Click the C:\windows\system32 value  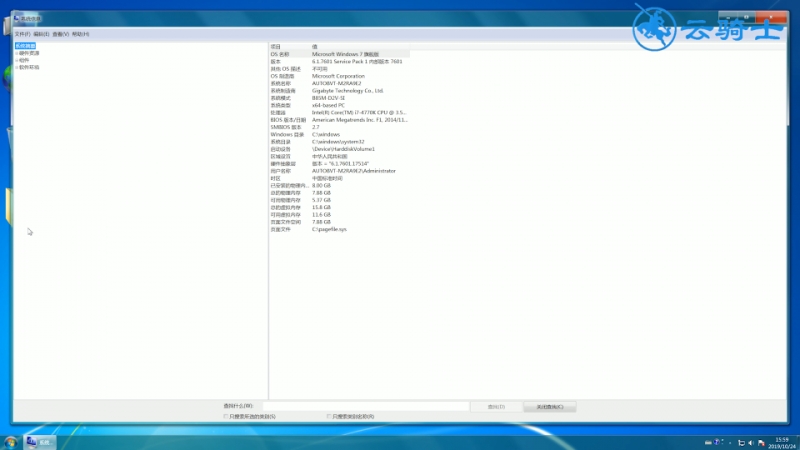click(338, 142)
